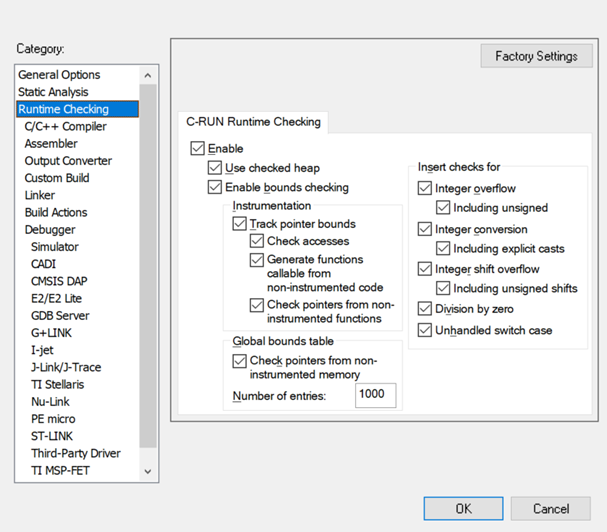The image size is (607, 532).
Task: Confirm with the OK button
Action: [463, 508]
